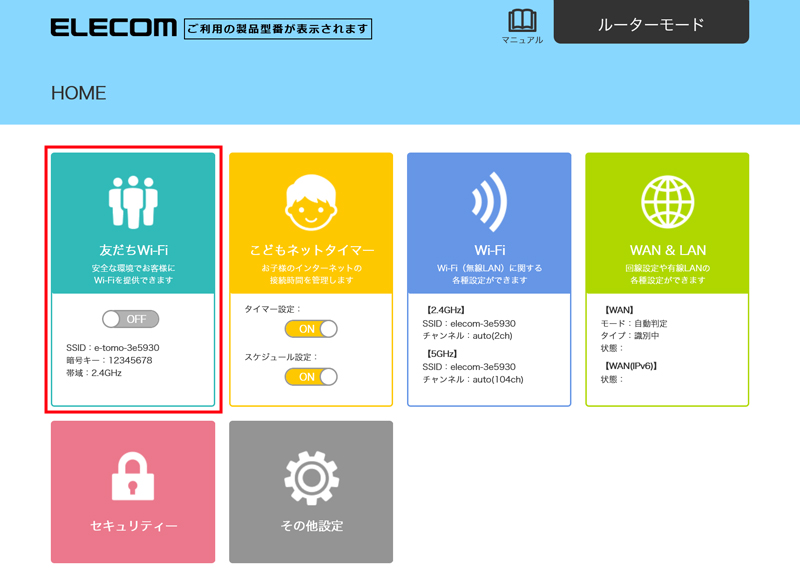Toggle the スケジュール設定 ON switch
The height and width of the screenshot is (582, 800).
(x=311, y=377)
